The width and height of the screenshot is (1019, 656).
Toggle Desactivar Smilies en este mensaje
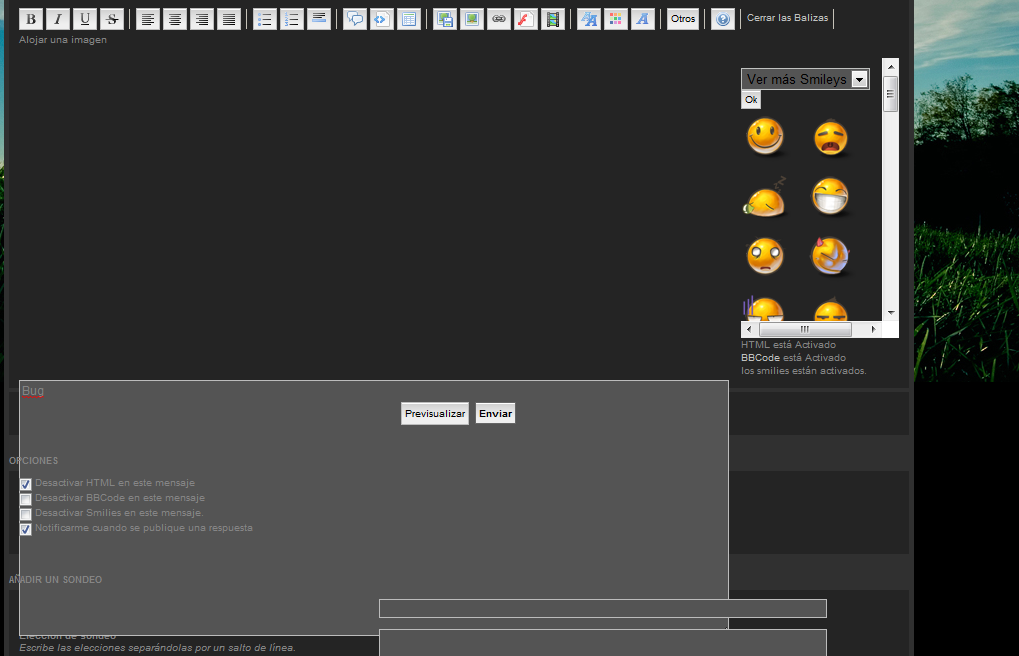click(x=25, y=514)
